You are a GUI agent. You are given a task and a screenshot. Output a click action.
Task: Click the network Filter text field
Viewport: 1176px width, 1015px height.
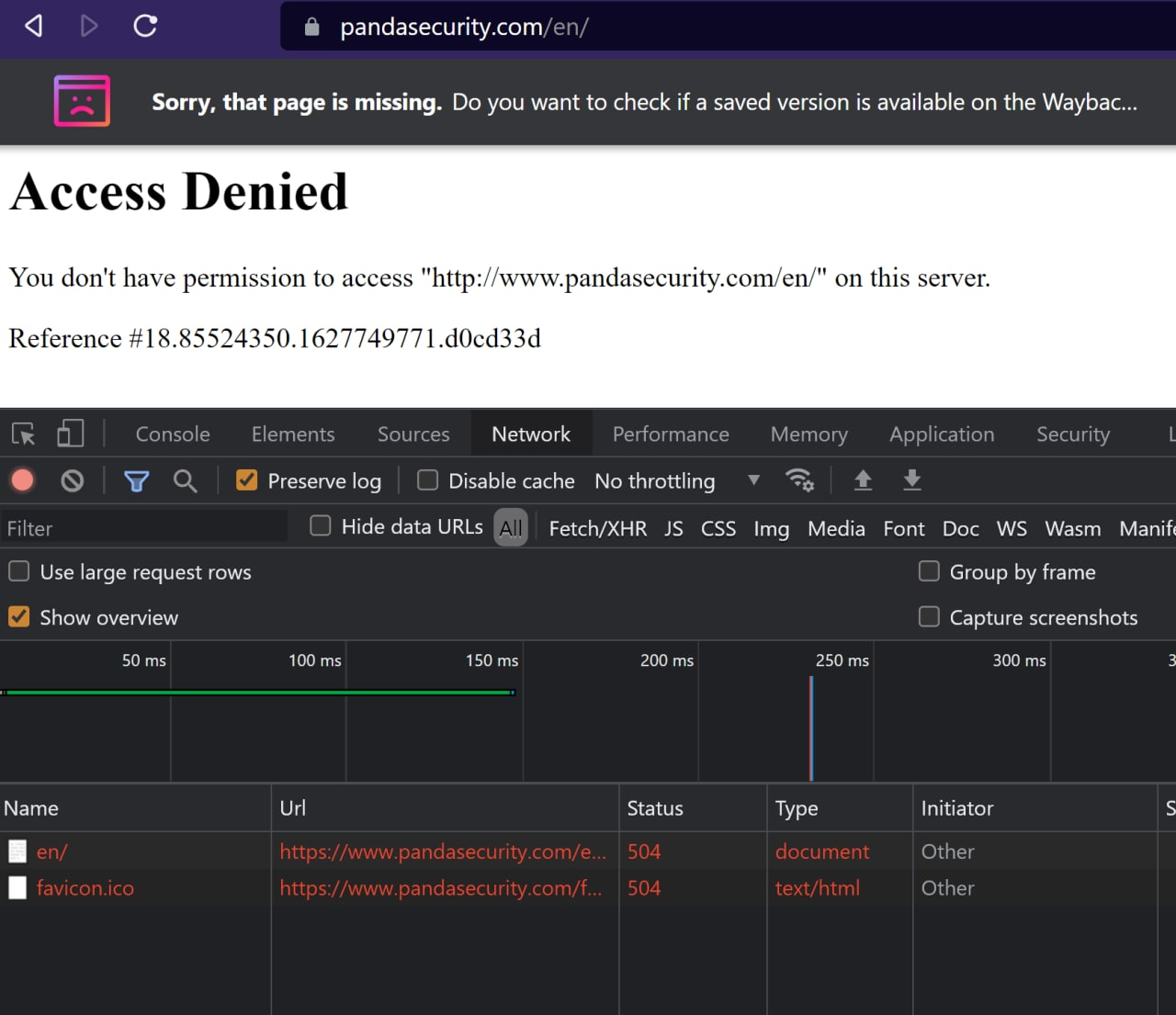144,528
